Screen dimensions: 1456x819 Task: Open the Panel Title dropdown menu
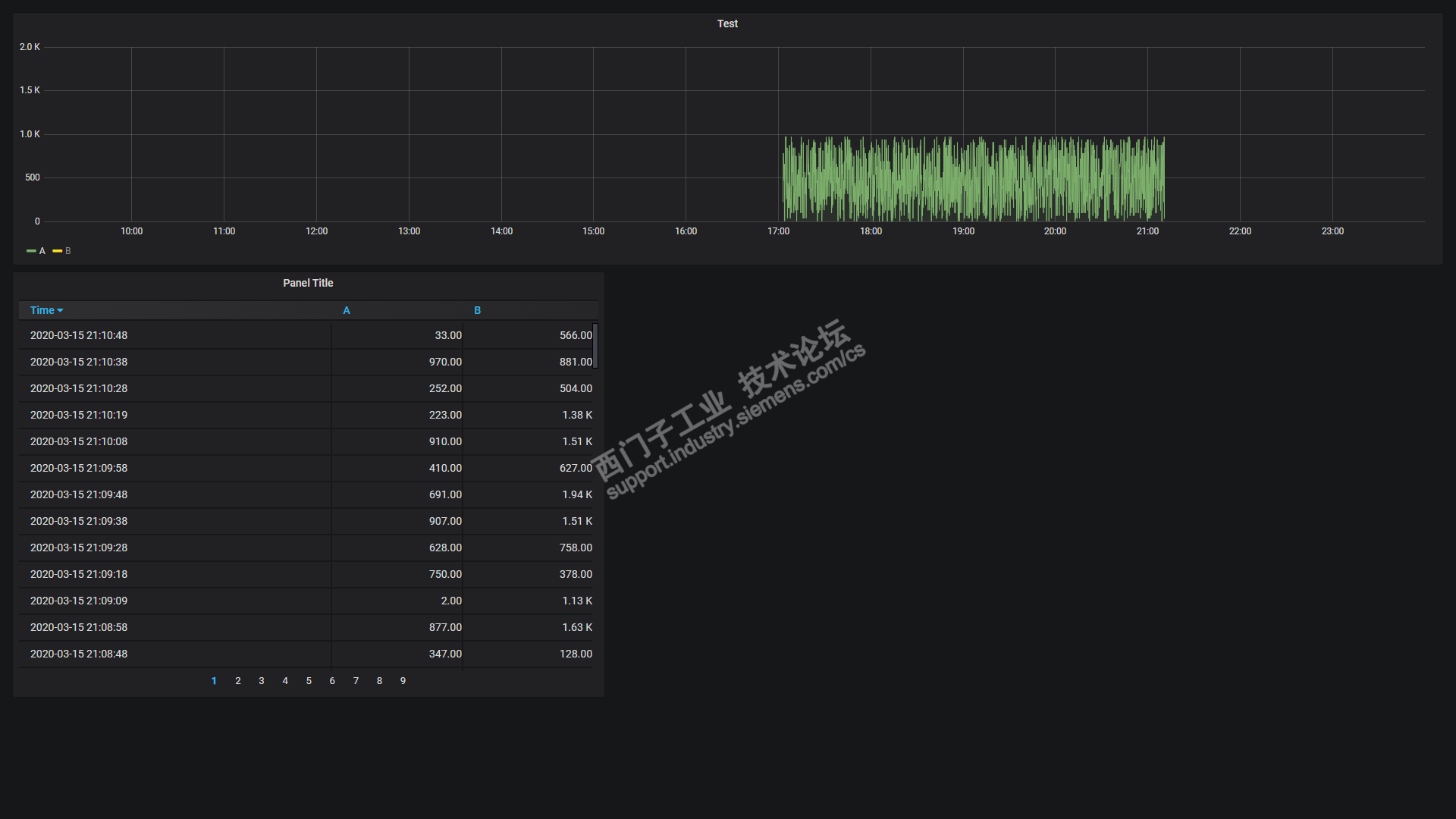[x=308, y=283]
